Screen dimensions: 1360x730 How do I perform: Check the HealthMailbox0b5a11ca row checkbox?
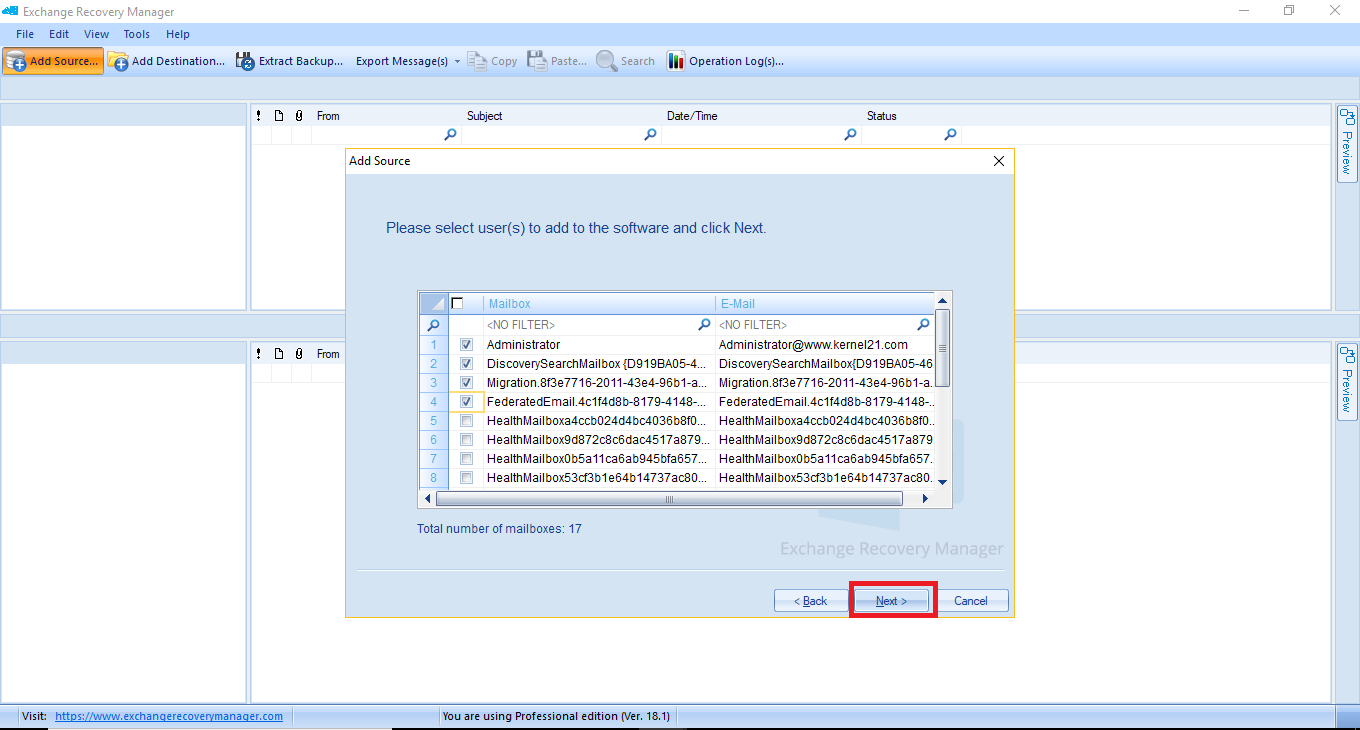coord(466,459)
